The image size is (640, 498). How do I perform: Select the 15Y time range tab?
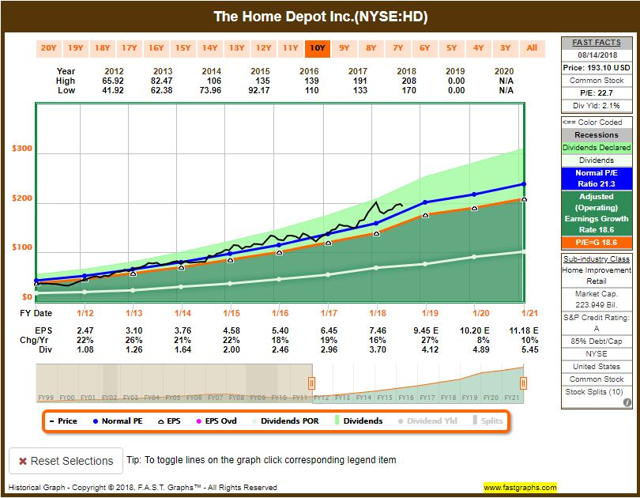tap(183, 48)
